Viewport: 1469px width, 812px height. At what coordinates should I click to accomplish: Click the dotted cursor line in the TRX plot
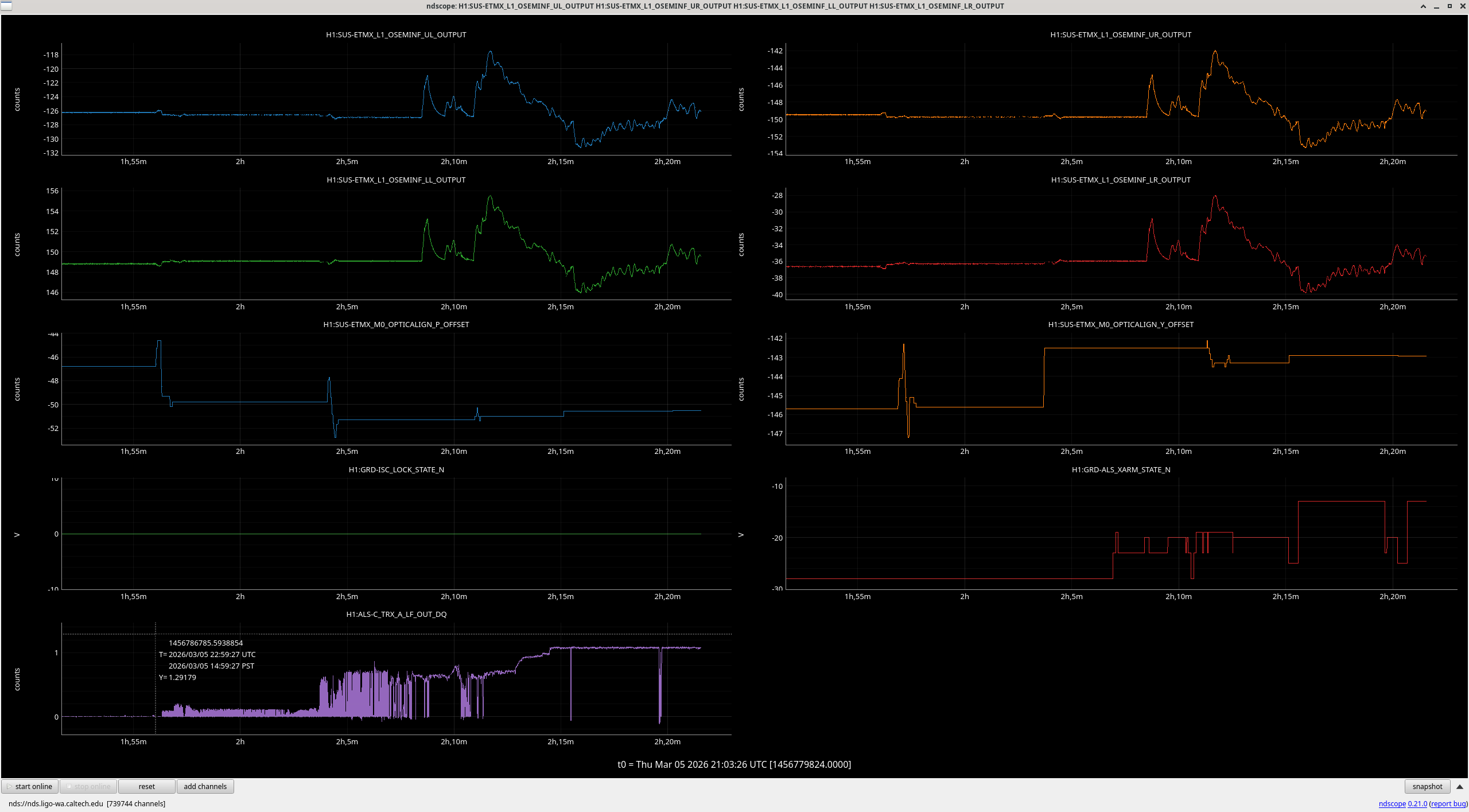(156, 678)
